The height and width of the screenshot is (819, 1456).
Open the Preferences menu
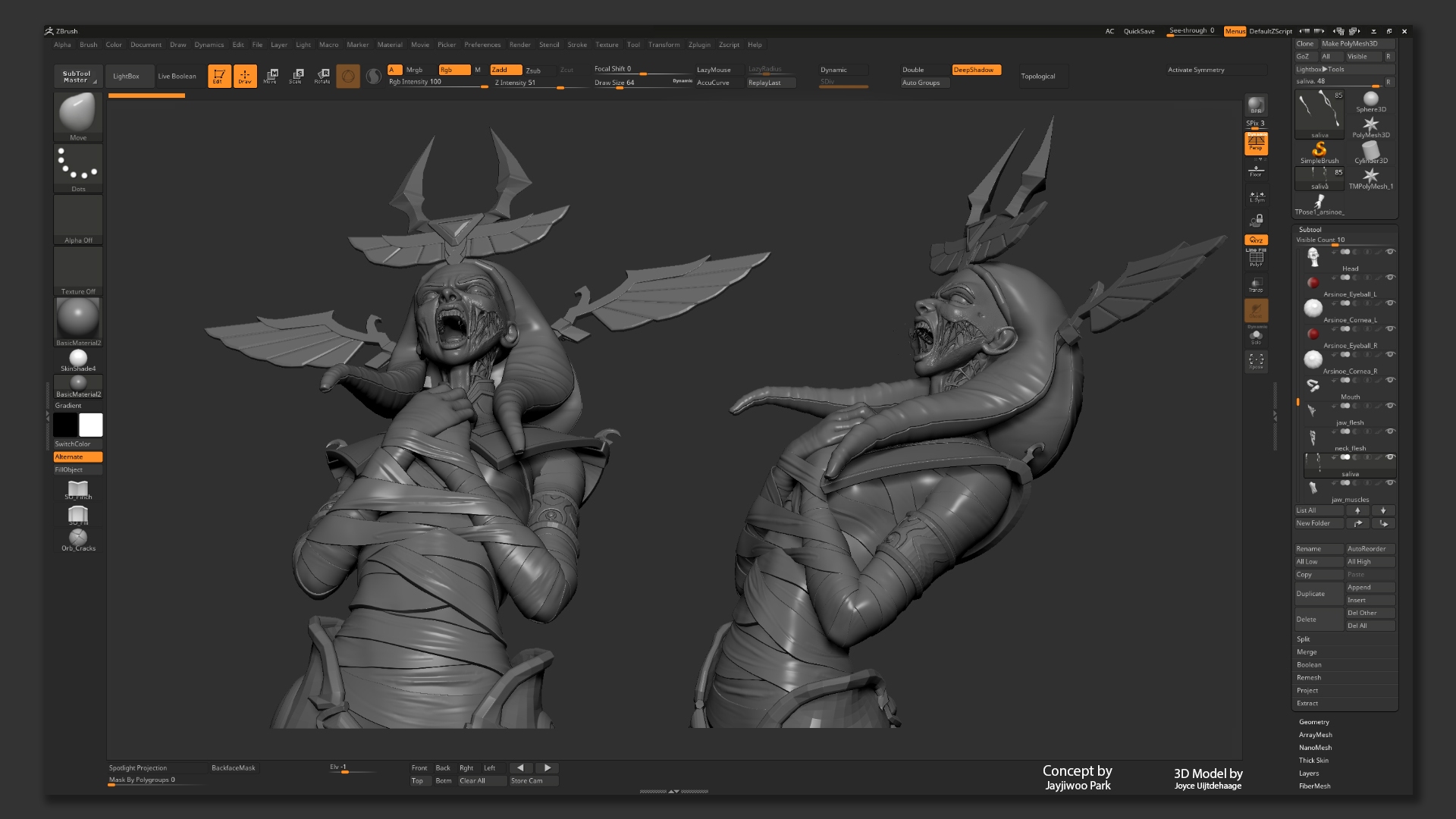point(482,45)
